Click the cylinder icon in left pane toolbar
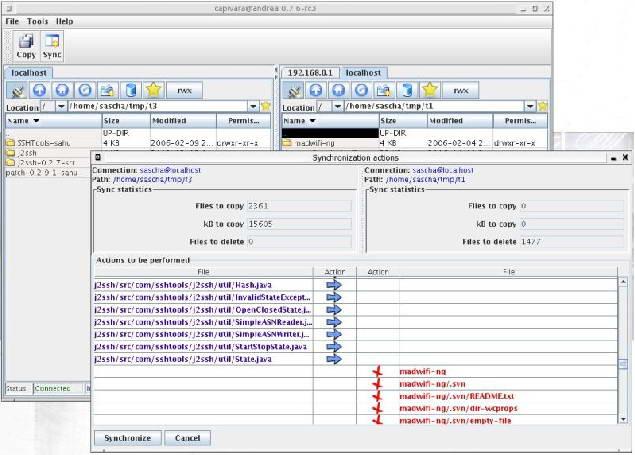 tap(130, 90)
